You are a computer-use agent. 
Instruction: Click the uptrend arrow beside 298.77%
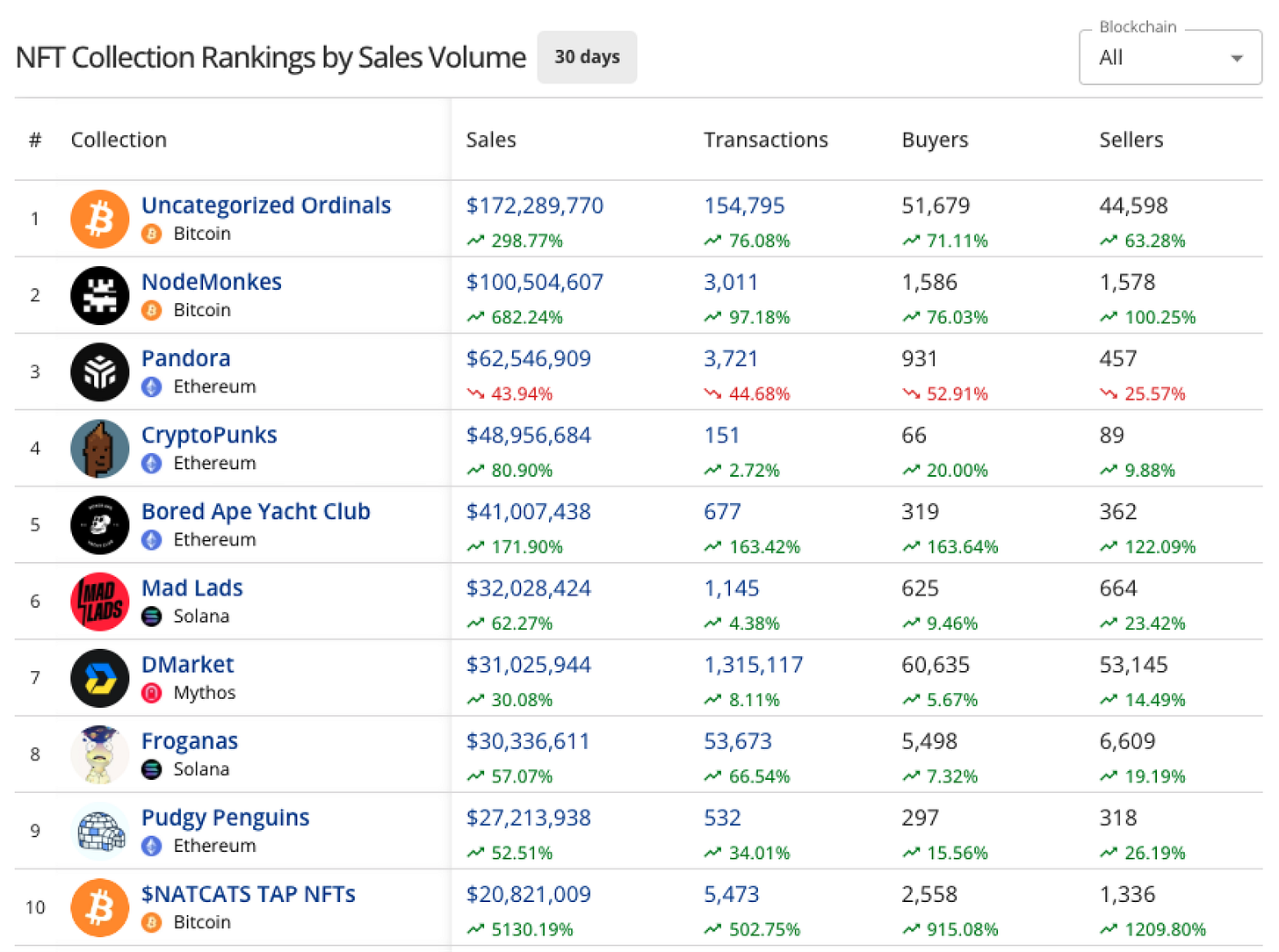tap(476, 241)
